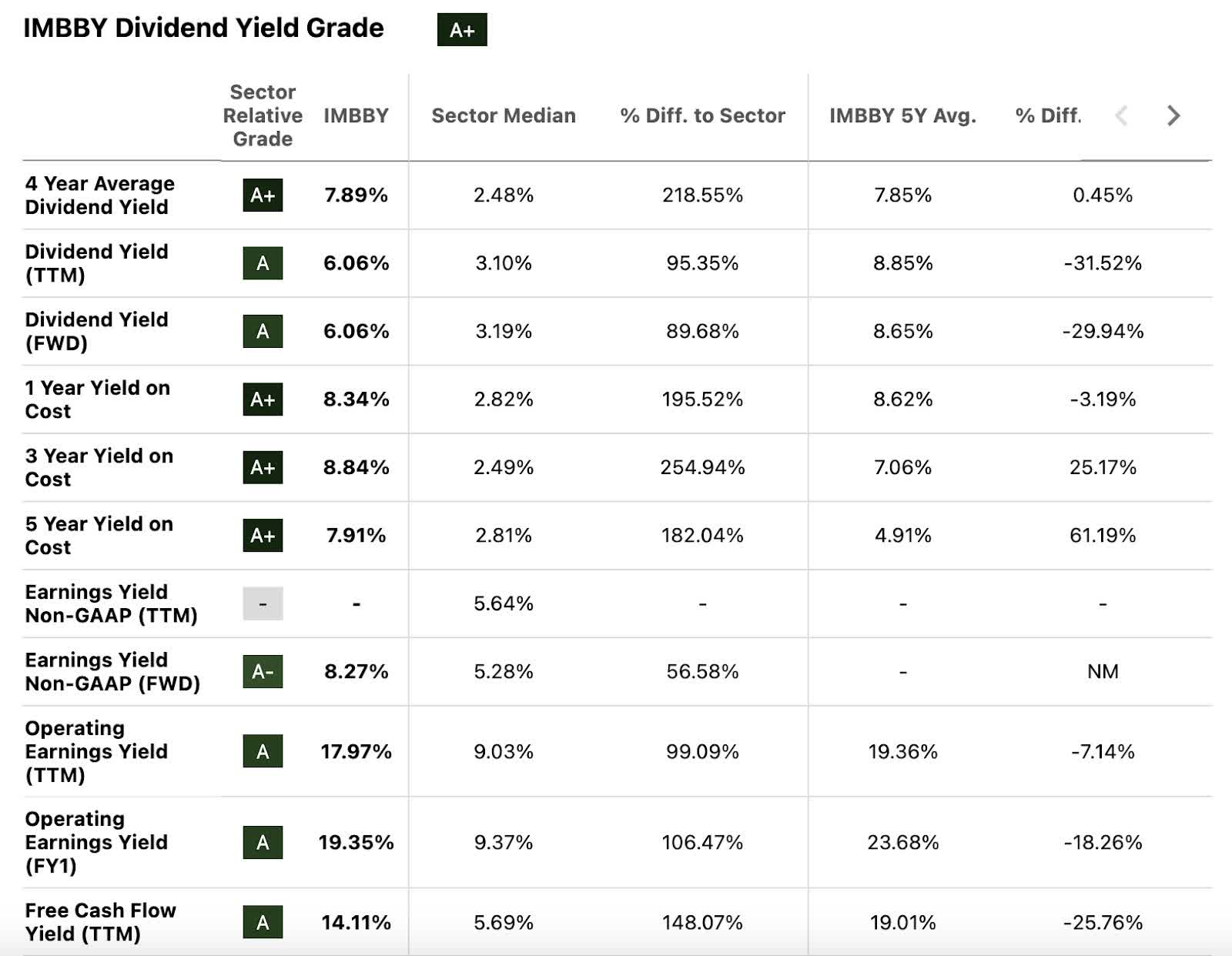Click the A+ grade badge beside the title
1232x956 pixels.
(462, 31)
